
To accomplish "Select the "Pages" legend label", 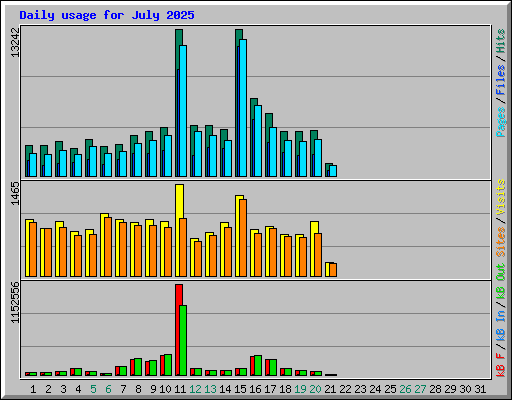I will [x=501, y=122].
